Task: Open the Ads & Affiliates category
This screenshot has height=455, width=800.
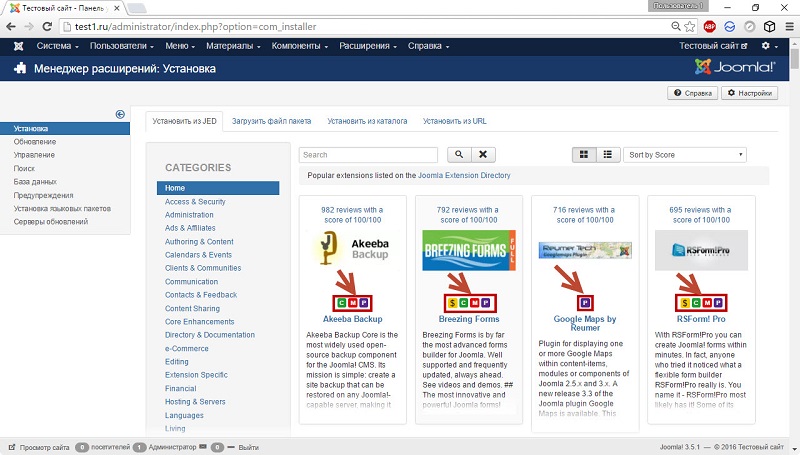Action: [x=190, y=228]
